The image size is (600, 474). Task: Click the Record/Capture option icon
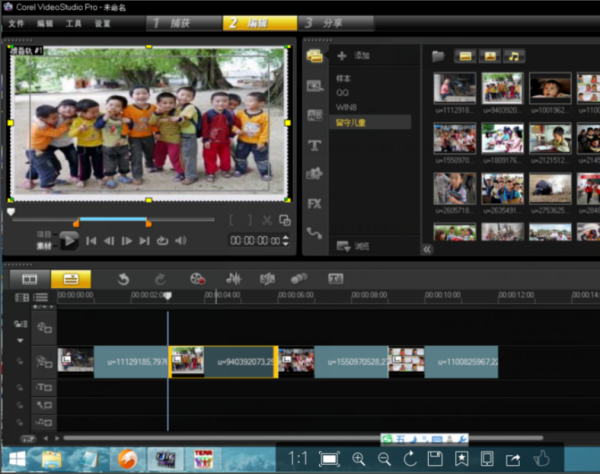(x=198, y=279)
